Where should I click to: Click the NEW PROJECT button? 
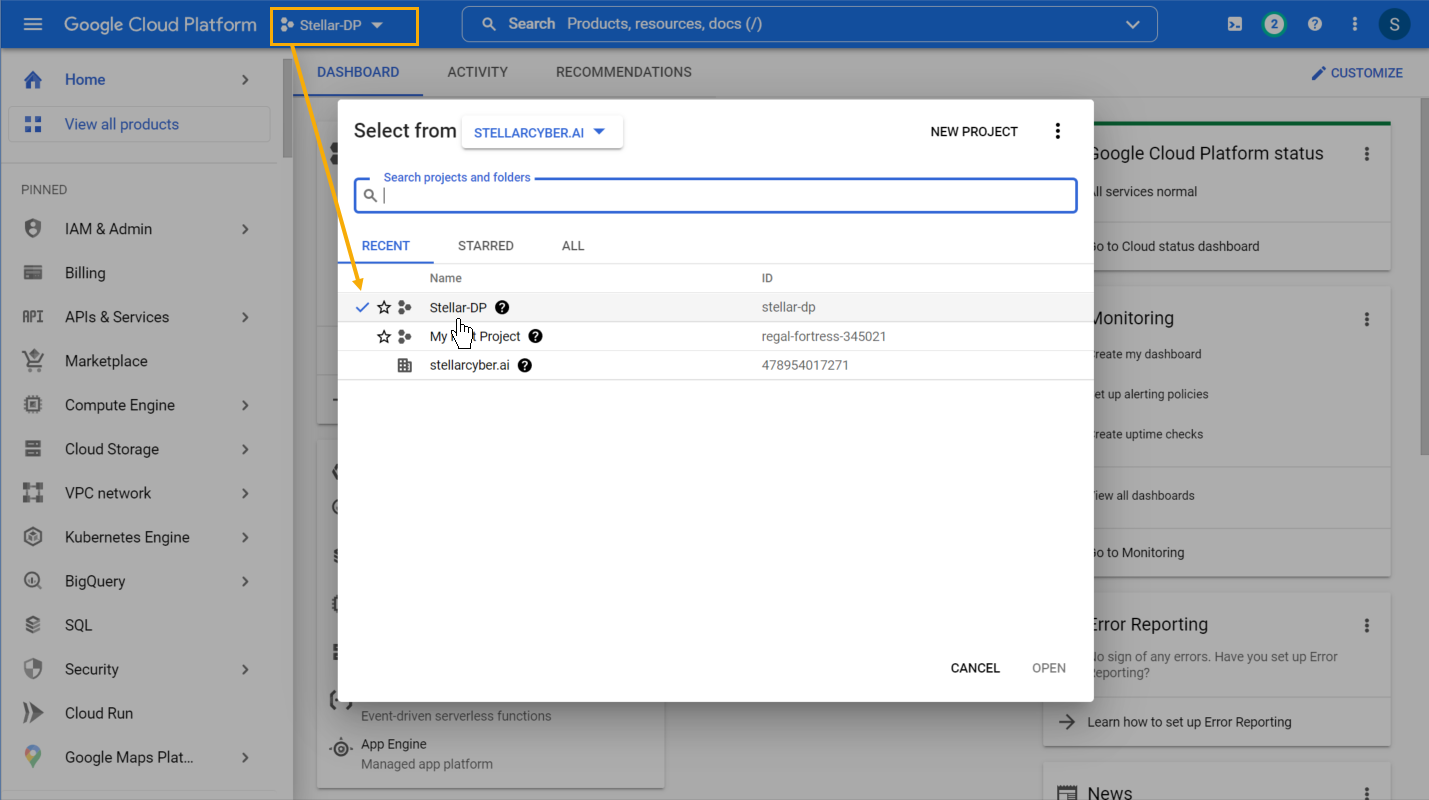[973, 132]
